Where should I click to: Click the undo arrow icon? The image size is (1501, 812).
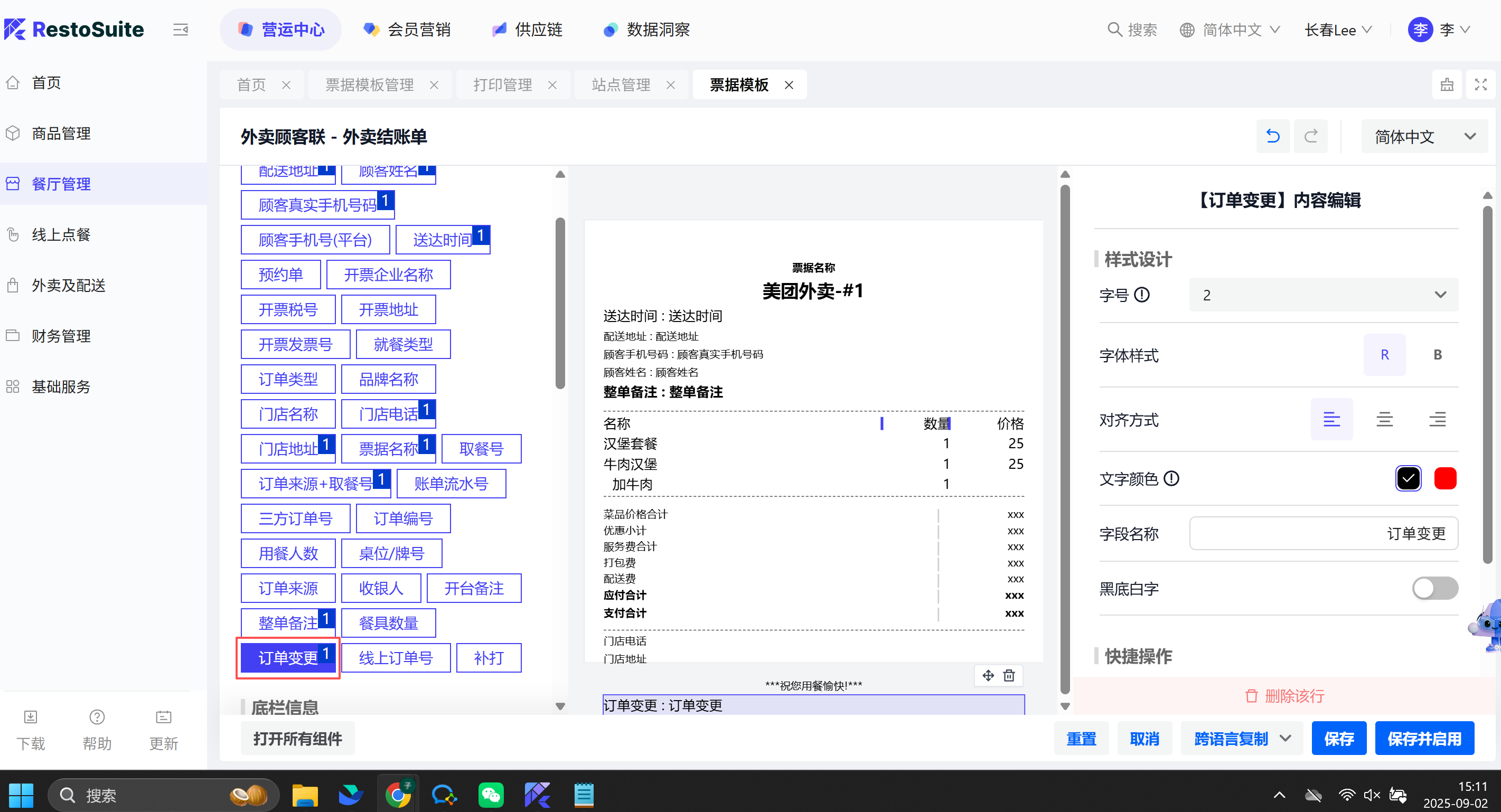tap(1273, 136)
